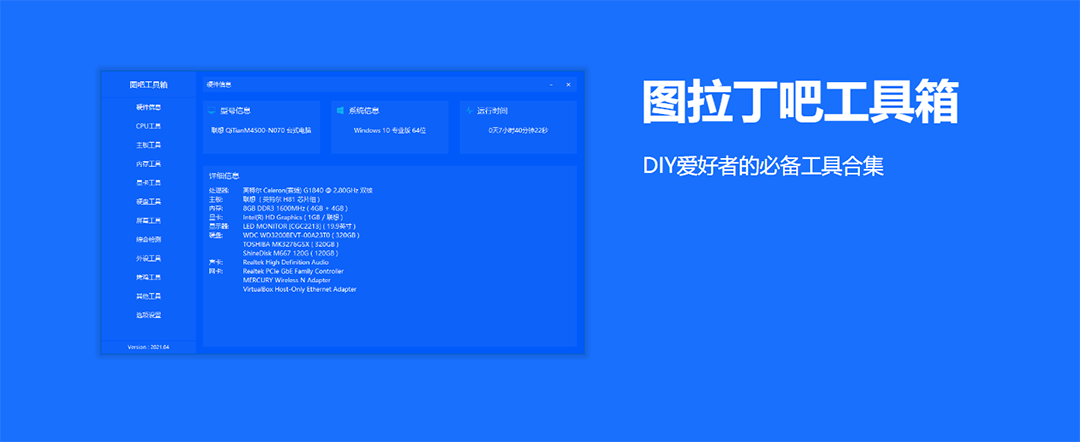Go to 显卡工具 in the sidebar
Viewport: 1080px width, 442px height.
[x=148, y=183]
